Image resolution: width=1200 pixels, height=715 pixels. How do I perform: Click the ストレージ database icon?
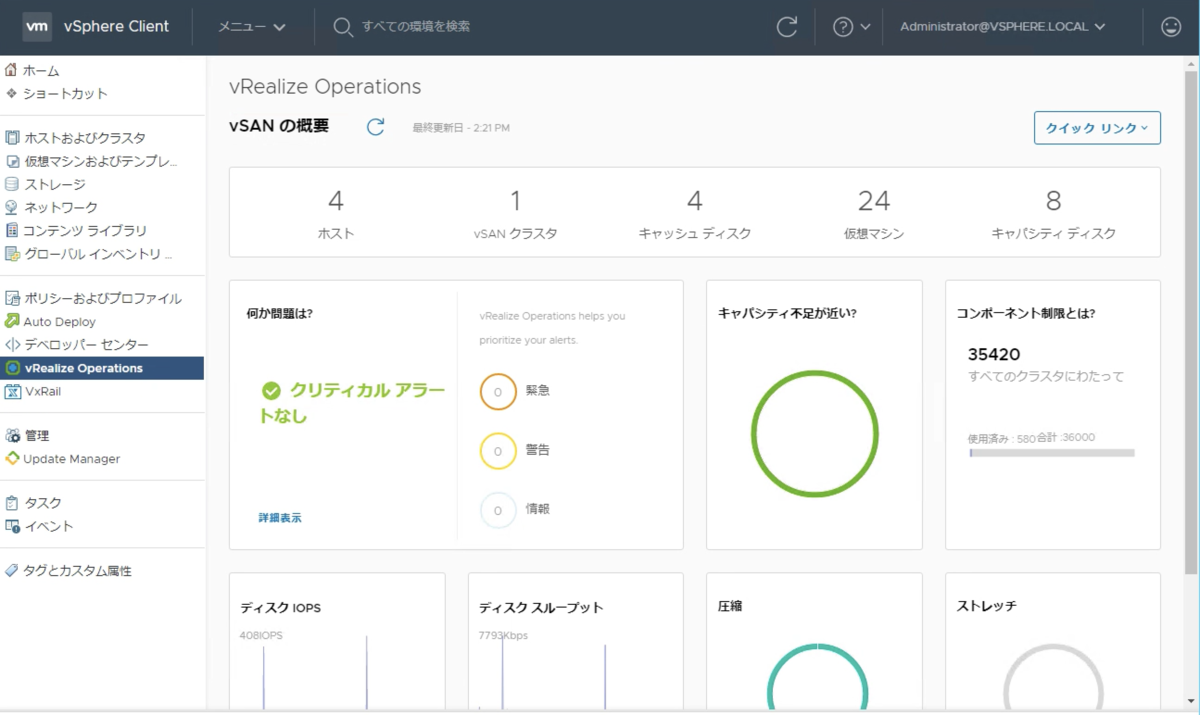pyautogui.click(x=12, y=184)
